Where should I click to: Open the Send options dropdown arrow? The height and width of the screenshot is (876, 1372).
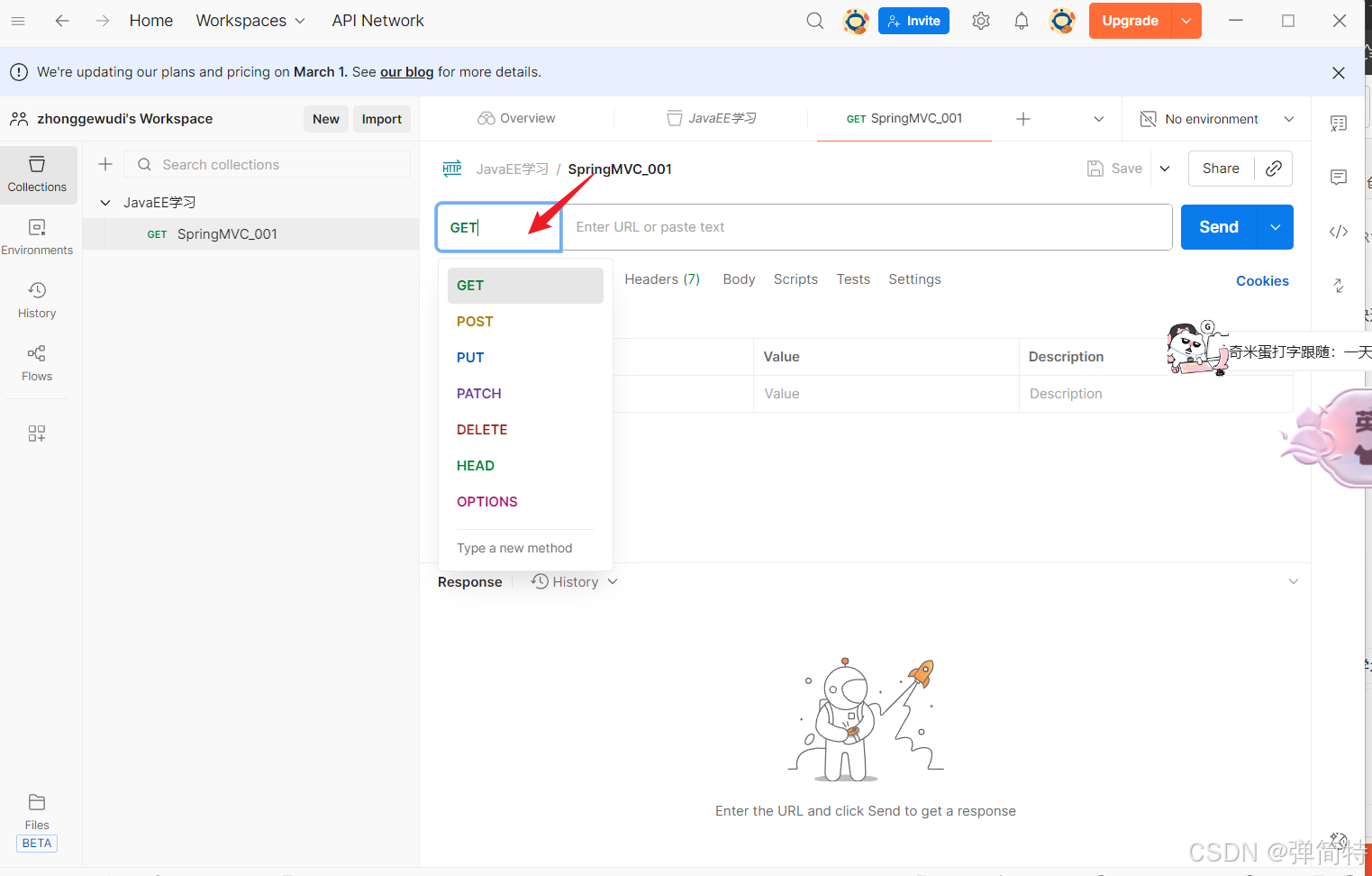click(x=1276, y=227)
